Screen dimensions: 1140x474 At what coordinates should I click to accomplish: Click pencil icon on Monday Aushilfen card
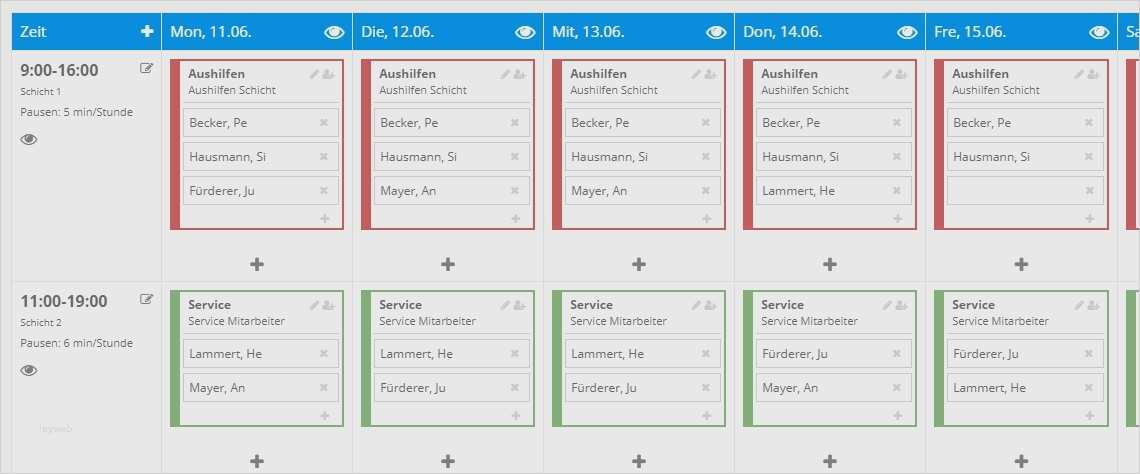[314, 74]
